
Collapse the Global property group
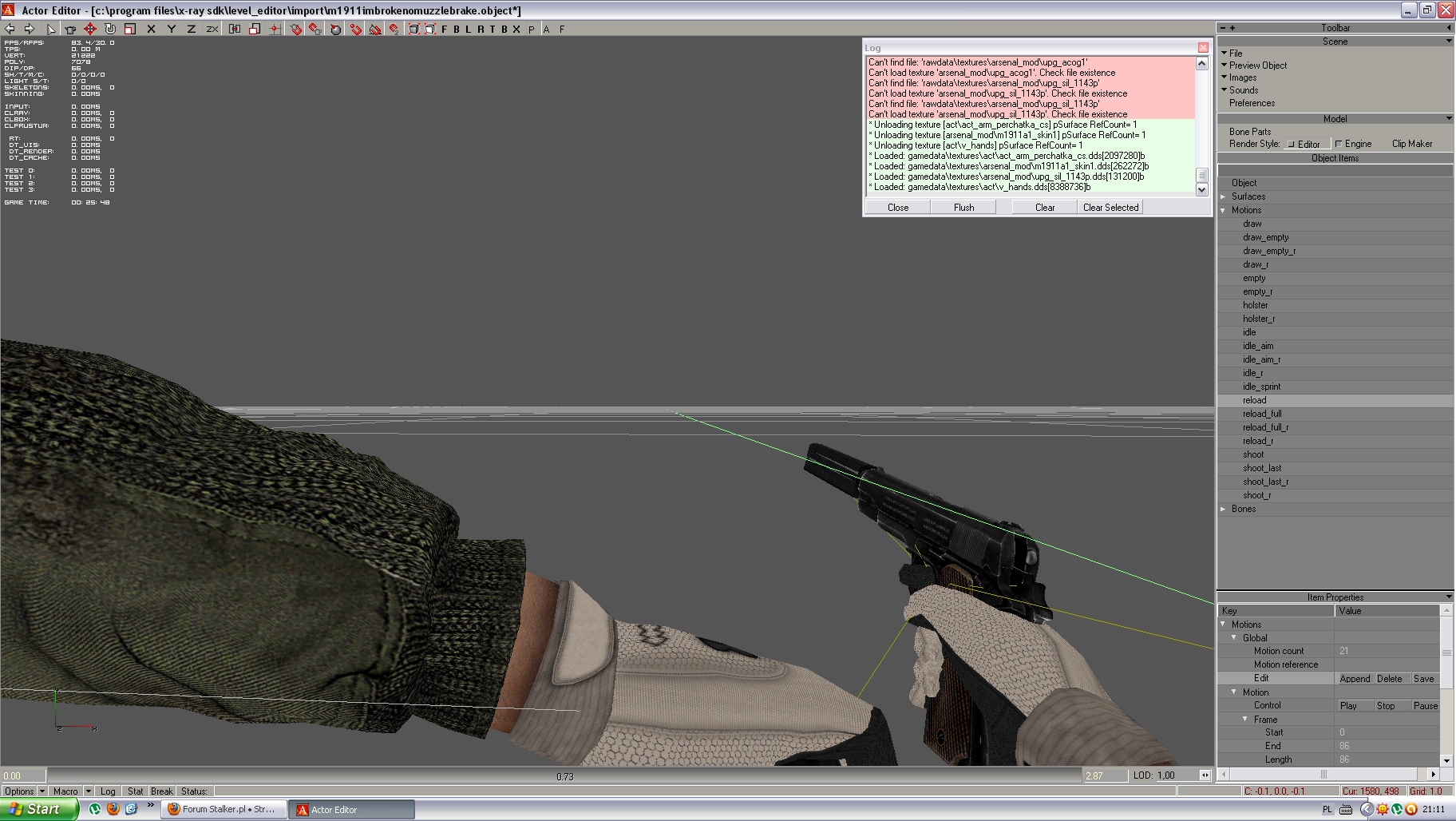(x=1234, y=637)
